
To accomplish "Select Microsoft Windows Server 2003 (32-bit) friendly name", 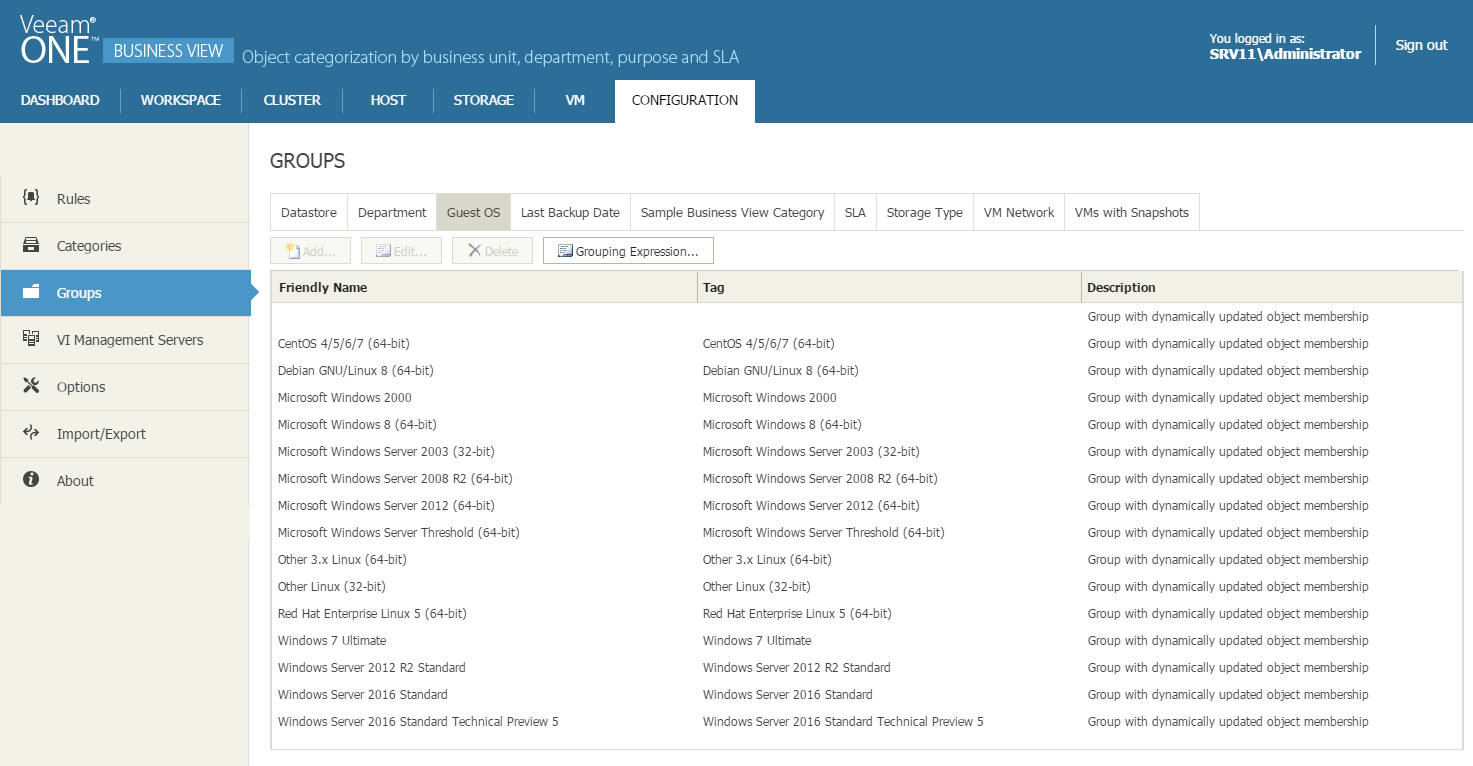I will coord(386,451).
